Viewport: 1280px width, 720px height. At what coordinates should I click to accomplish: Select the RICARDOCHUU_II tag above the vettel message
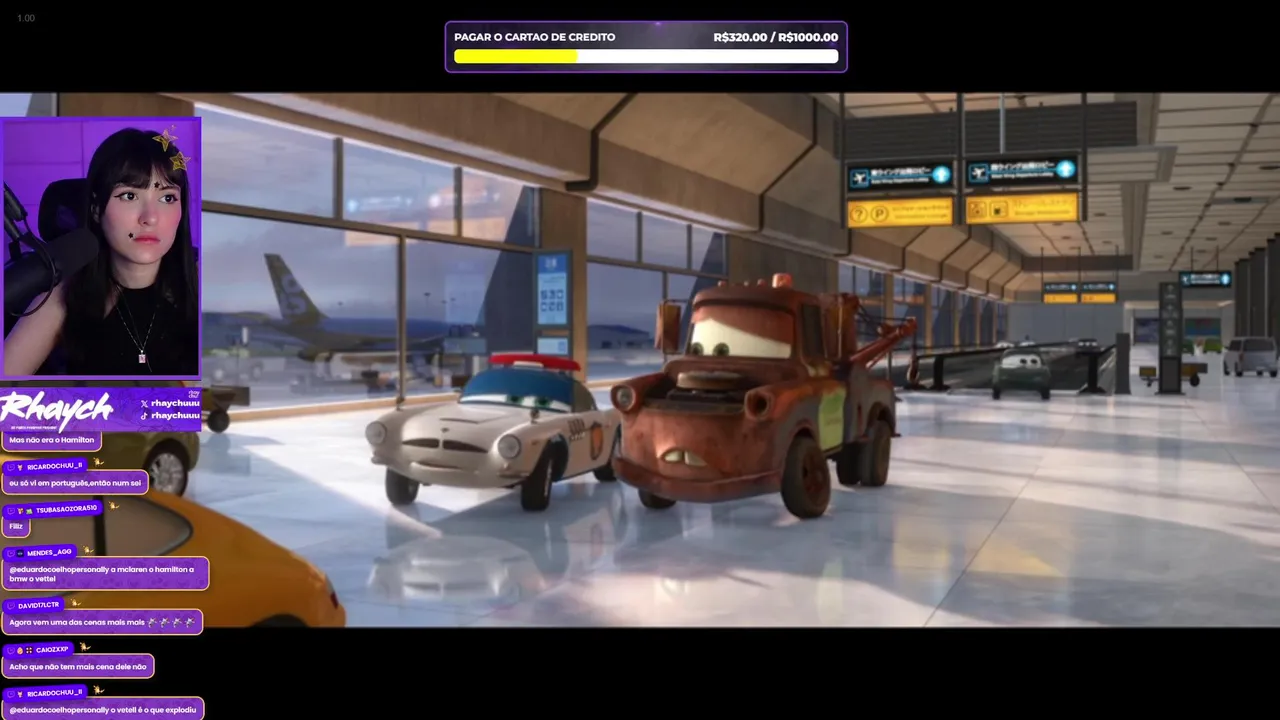[x=46, y=693]
